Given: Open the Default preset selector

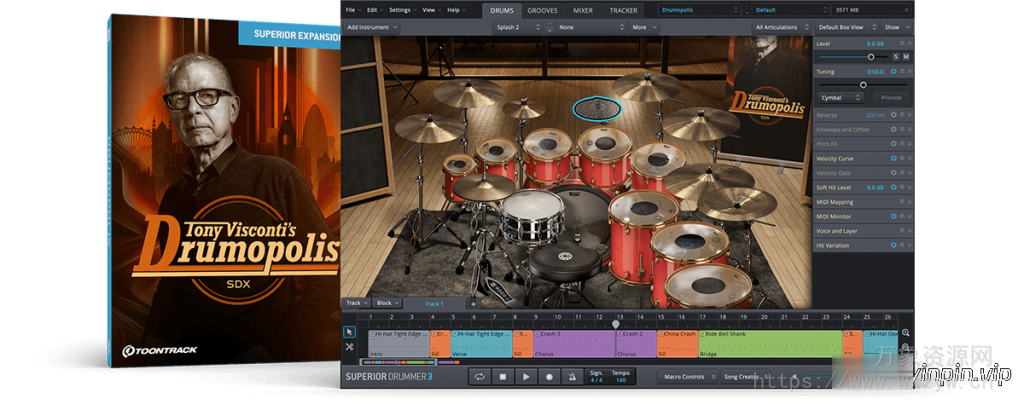Looking at the screenshot, I should pos(790,10).
